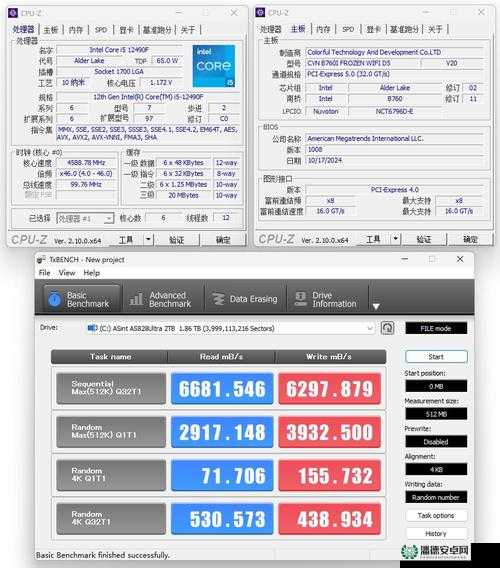
Task: Click the Read mB/s column header
Action: [x=221, y=357]
